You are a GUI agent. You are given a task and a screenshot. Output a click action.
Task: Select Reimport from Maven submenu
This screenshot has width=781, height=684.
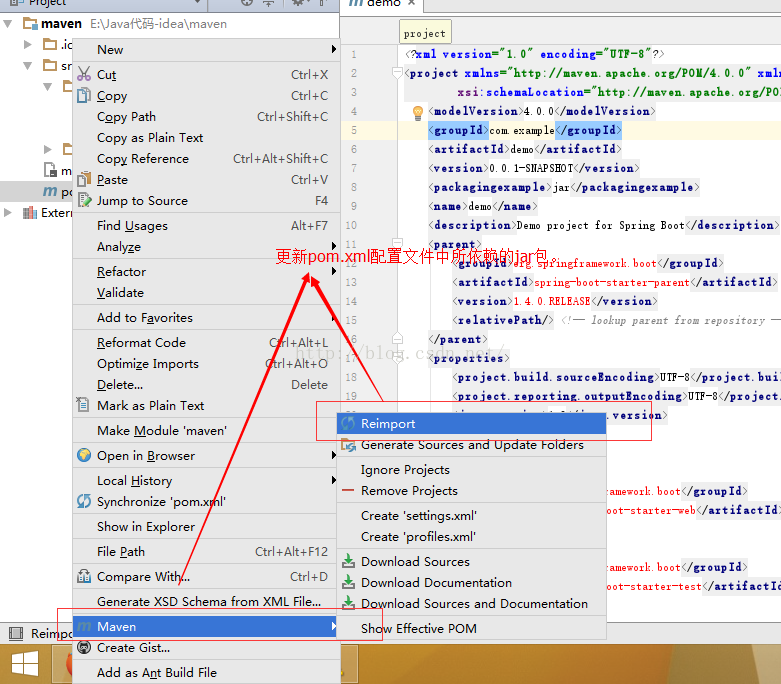click(x=472, y=423)
